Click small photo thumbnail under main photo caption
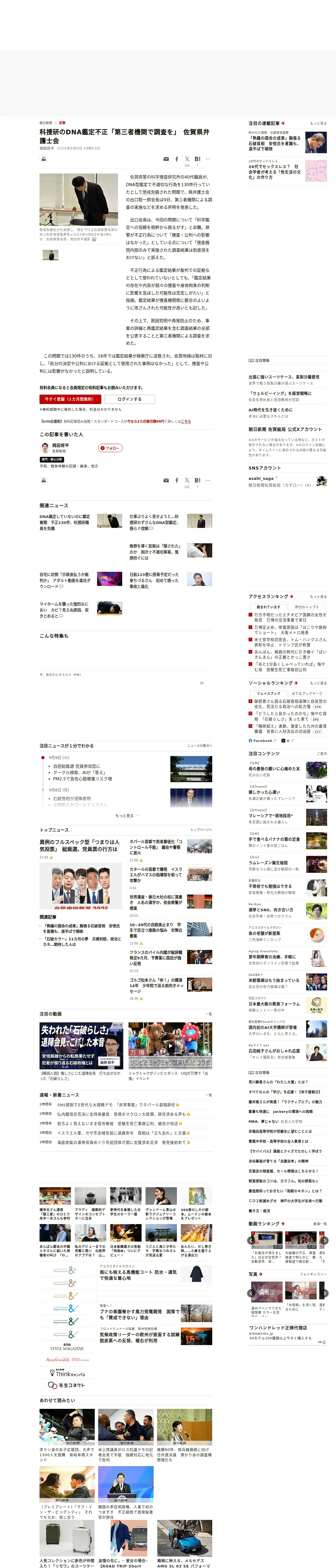Image resolution: width=336 pixels, height=1568 pixels. (x=51, y=255)
